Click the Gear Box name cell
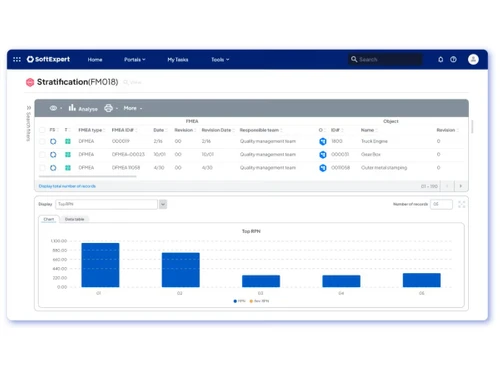This screenshot has width=500, height=375. point(371,155)
